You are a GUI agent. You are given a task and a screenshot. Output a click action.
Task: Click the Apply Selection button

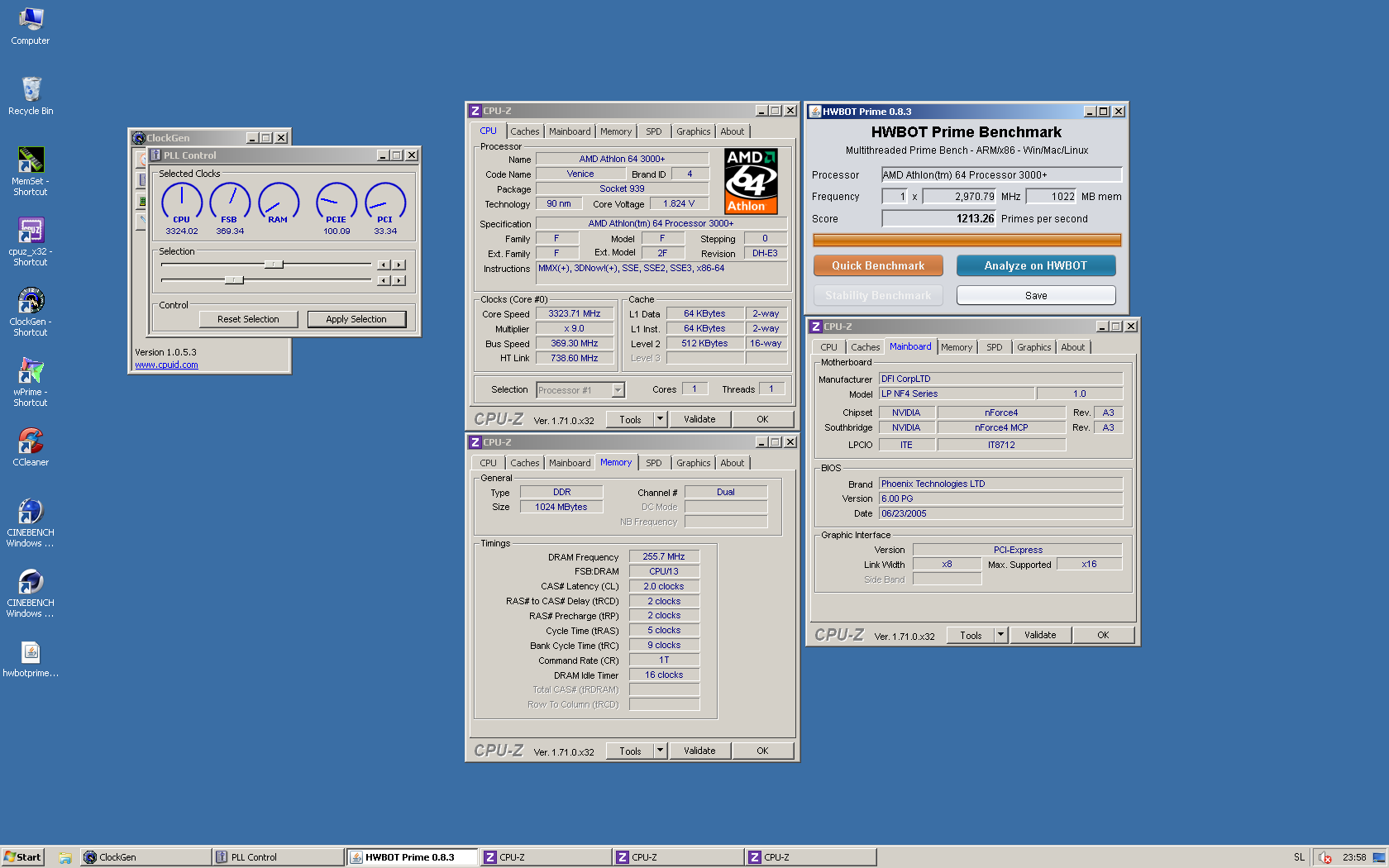pos(356,319)
